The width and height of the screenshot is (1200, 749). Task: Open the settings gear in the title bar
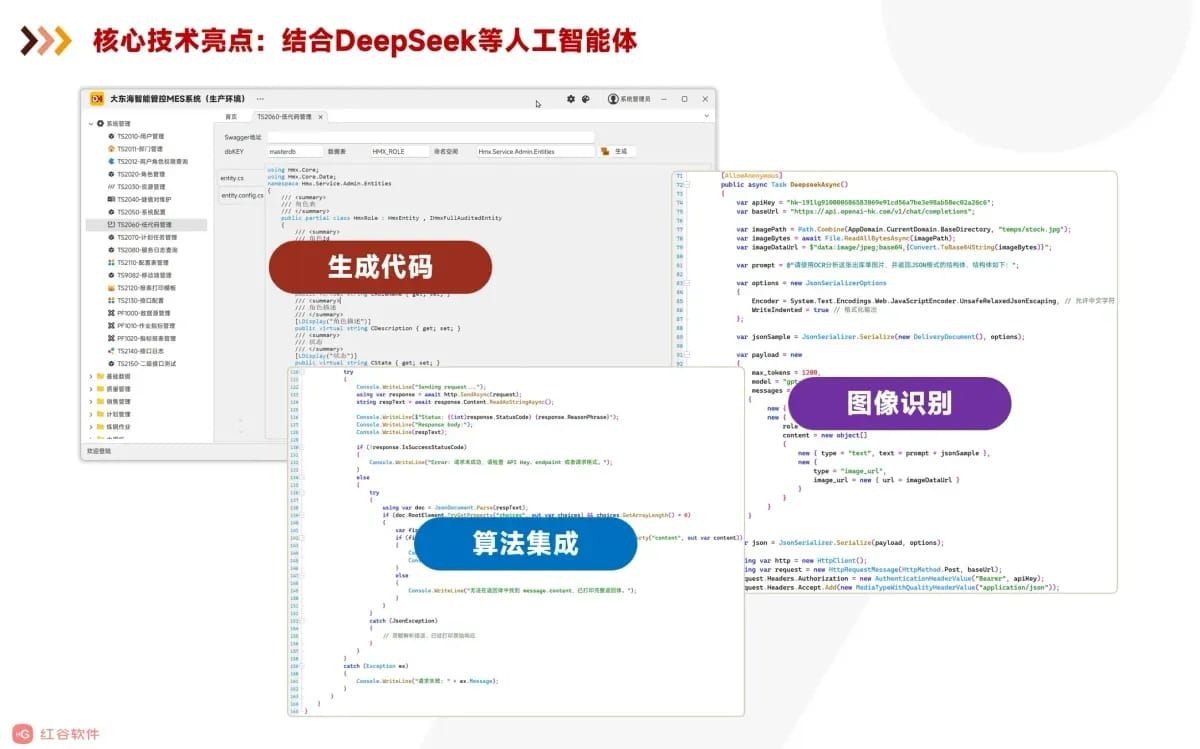pyautogui.click(x=571, y=99)
